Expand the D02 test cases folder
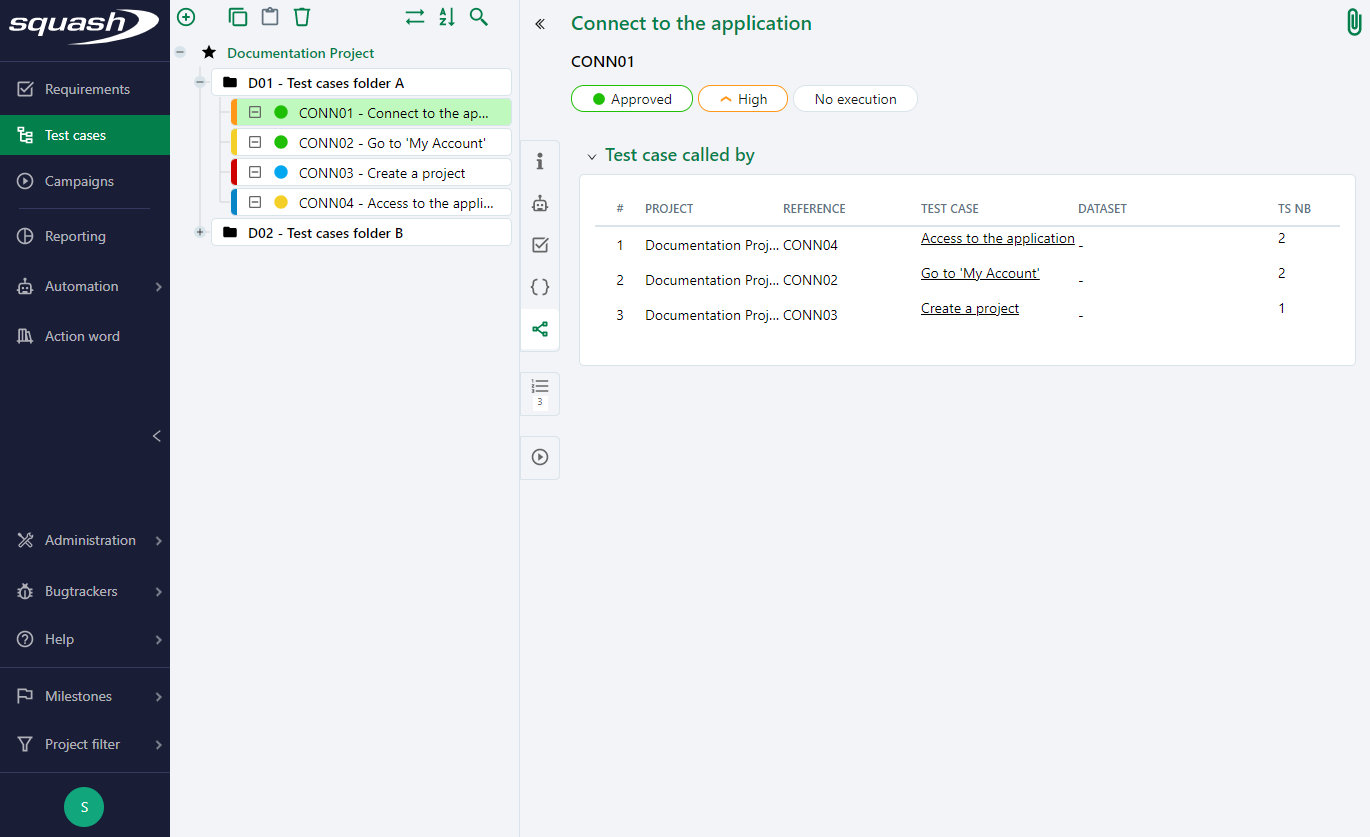 point(200,233)
